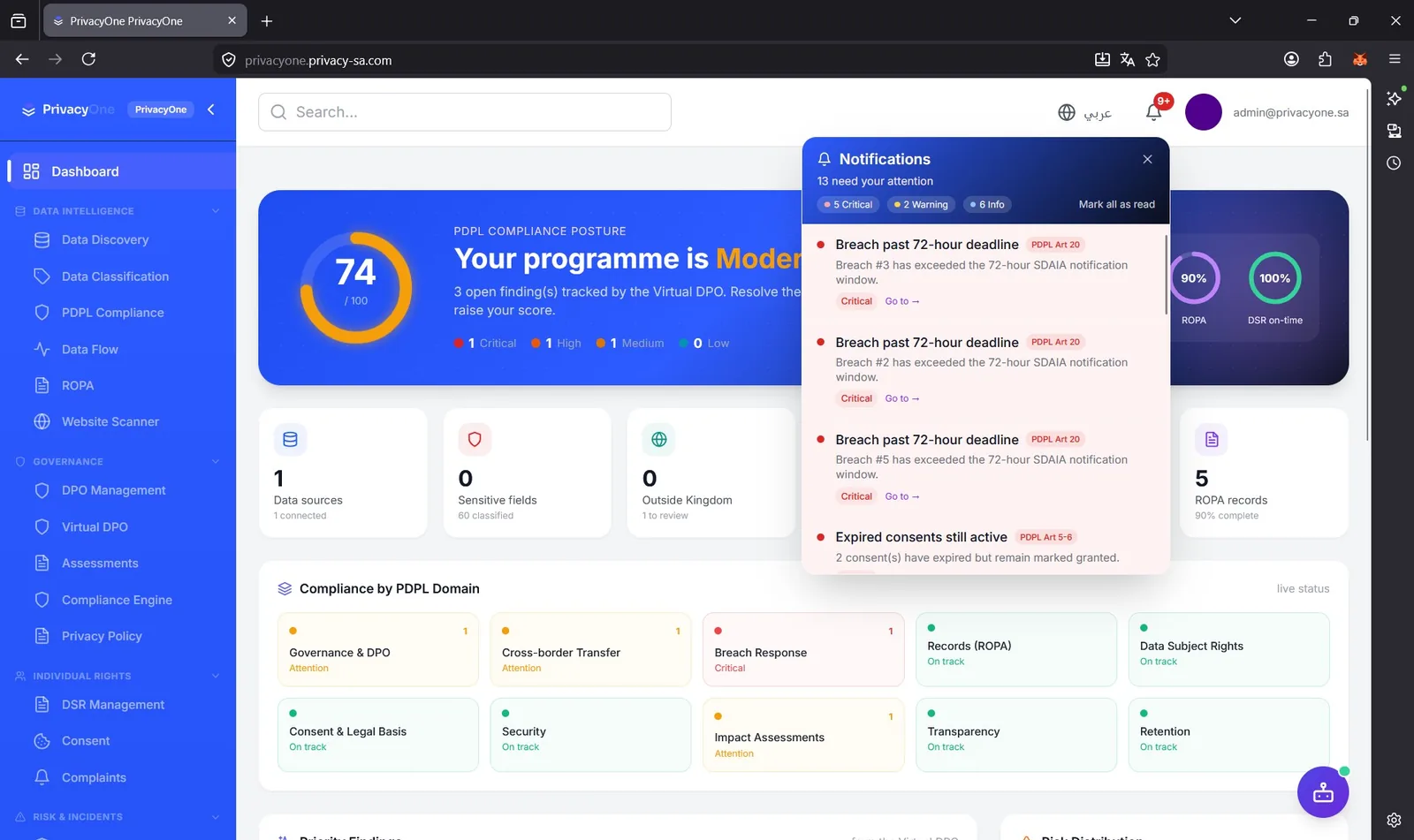Screen dimensions: 1414x840
Task: Open the Breach Response domain card
Action: 803,649
